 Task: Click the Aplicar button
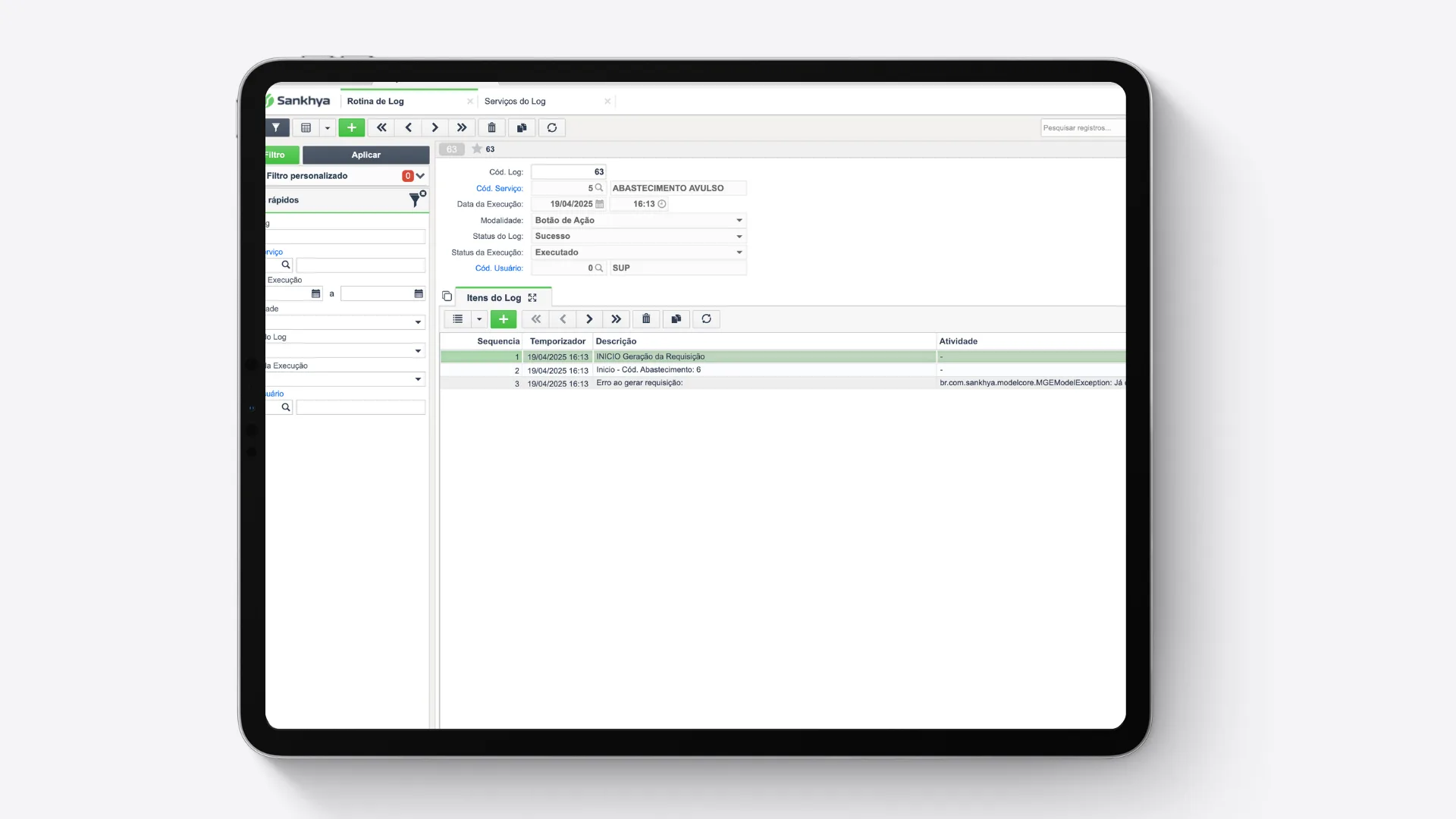pos(366,155)
